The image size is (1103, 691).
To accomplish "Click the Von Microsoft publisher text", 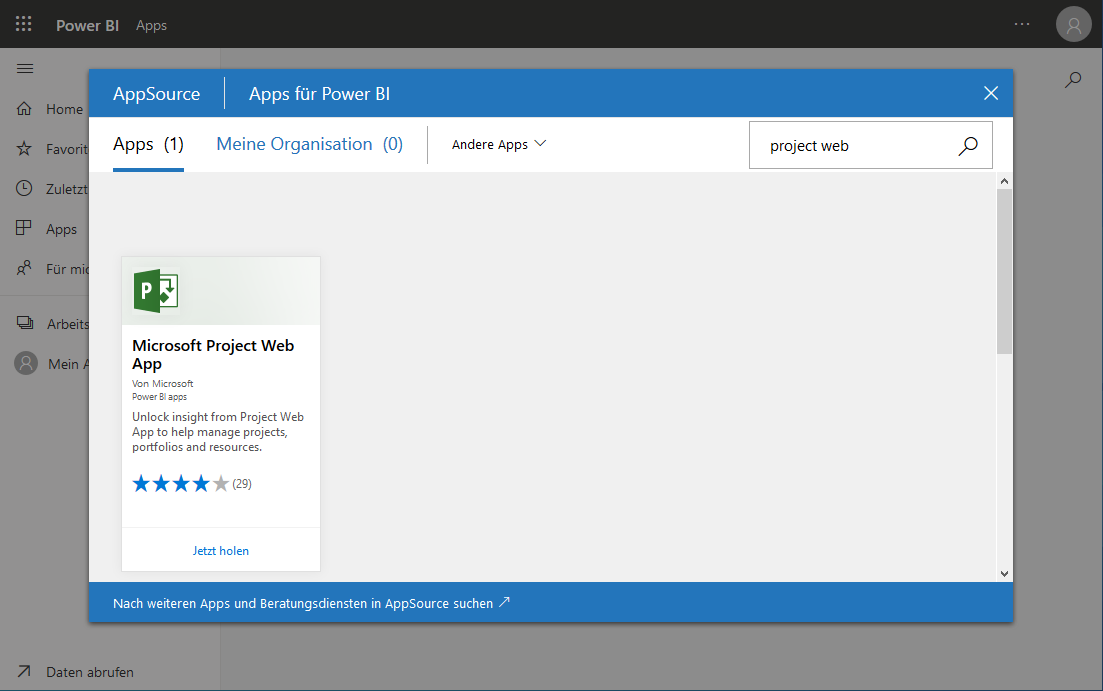I will [x=162, y=383].
